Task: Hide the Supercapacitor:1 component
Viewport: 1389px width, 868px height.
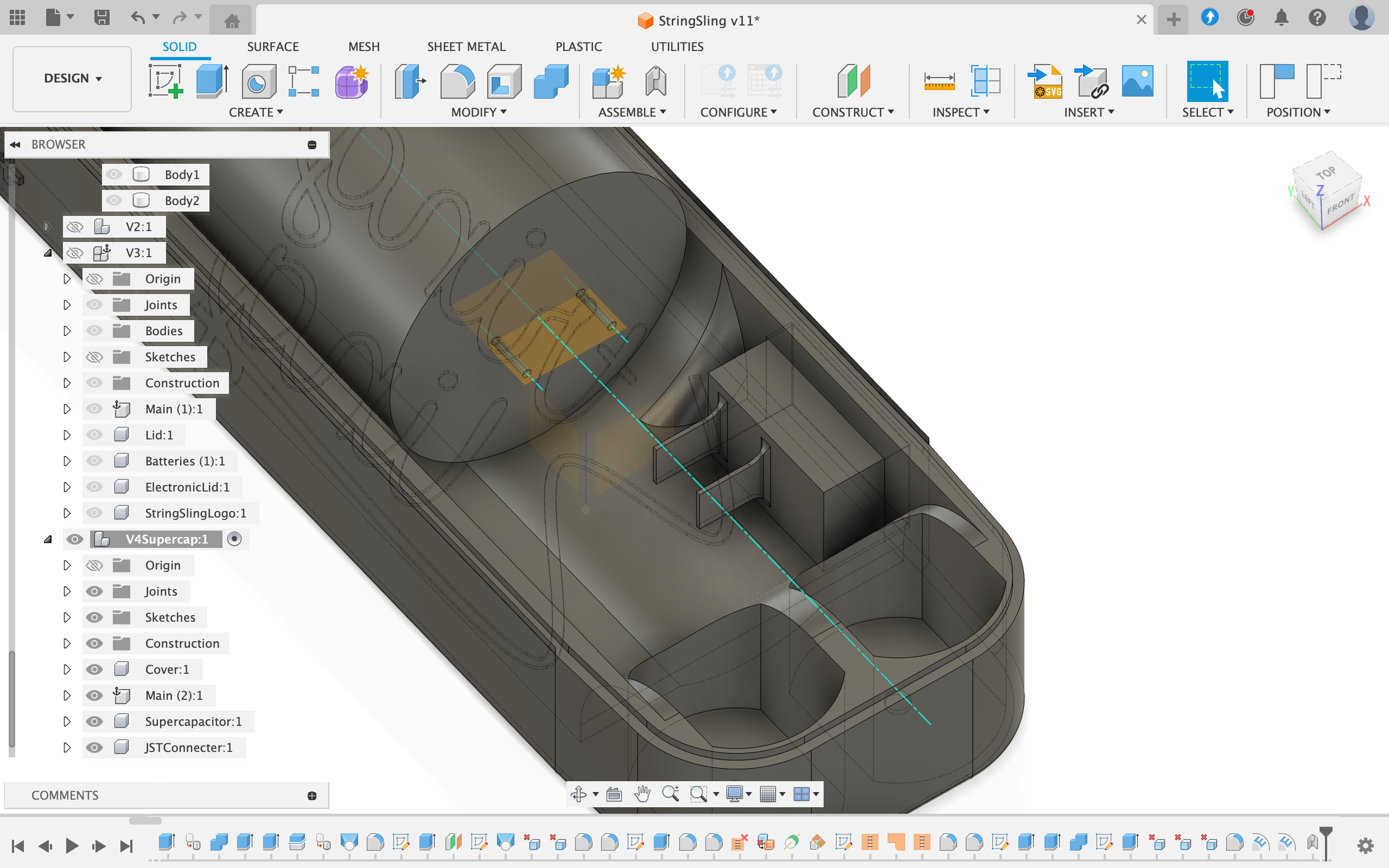Action: point(94,722)
